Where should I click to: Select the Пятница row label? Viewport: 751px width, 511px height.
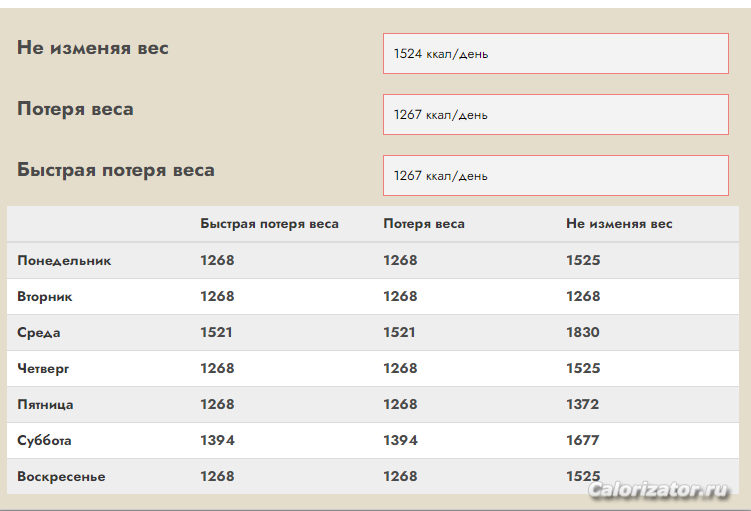(x=45, y=404)
